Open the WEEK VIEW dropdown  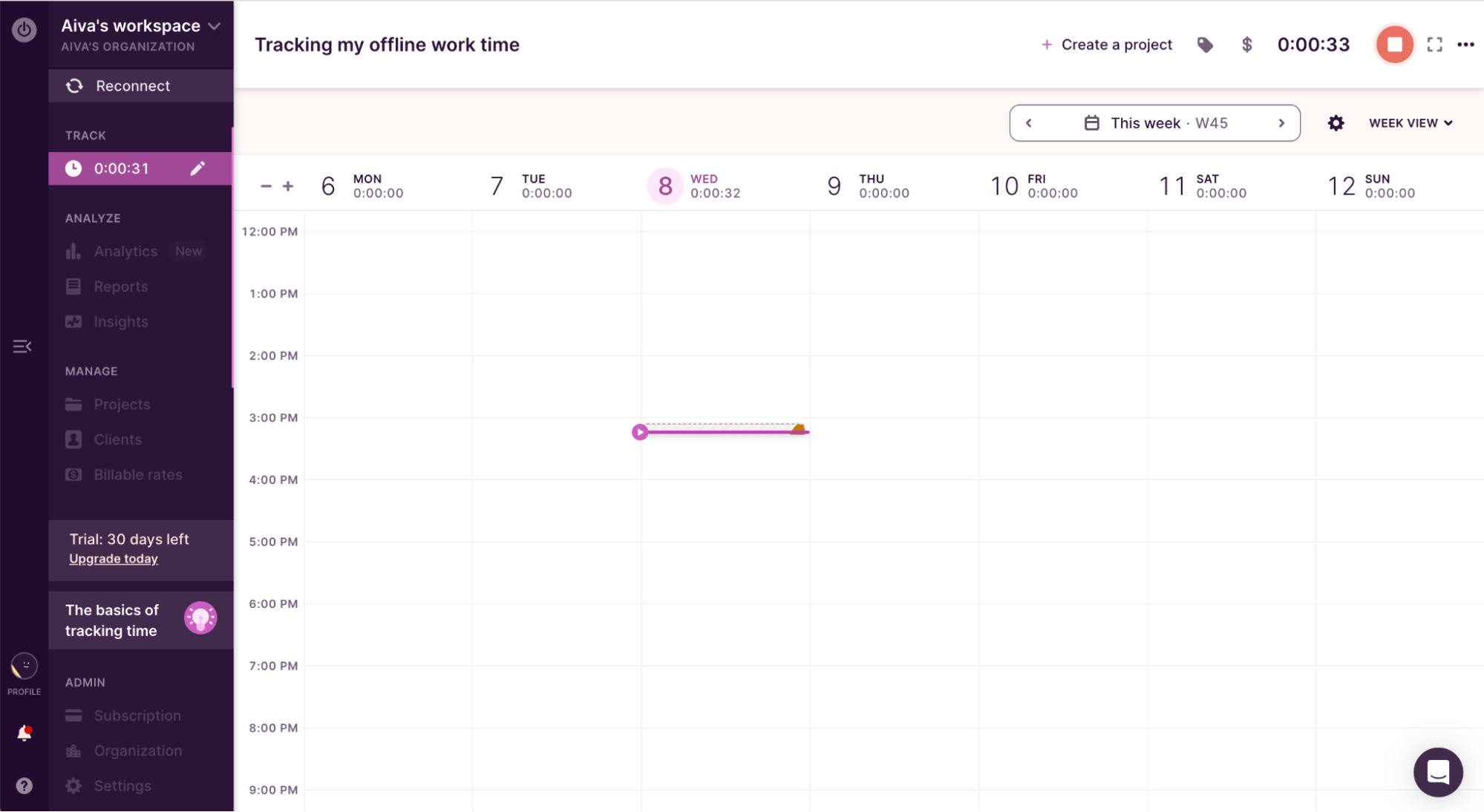1410,122
